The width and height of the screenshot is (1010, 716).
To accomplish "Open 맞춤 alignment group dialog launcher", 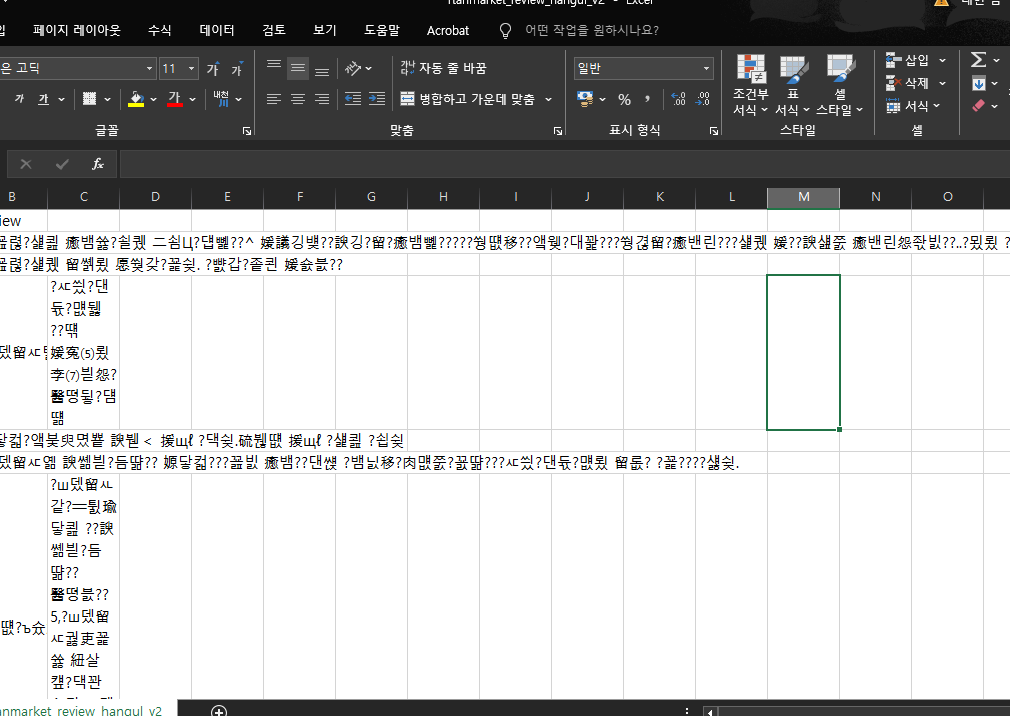I will click(x=558, y=131).
